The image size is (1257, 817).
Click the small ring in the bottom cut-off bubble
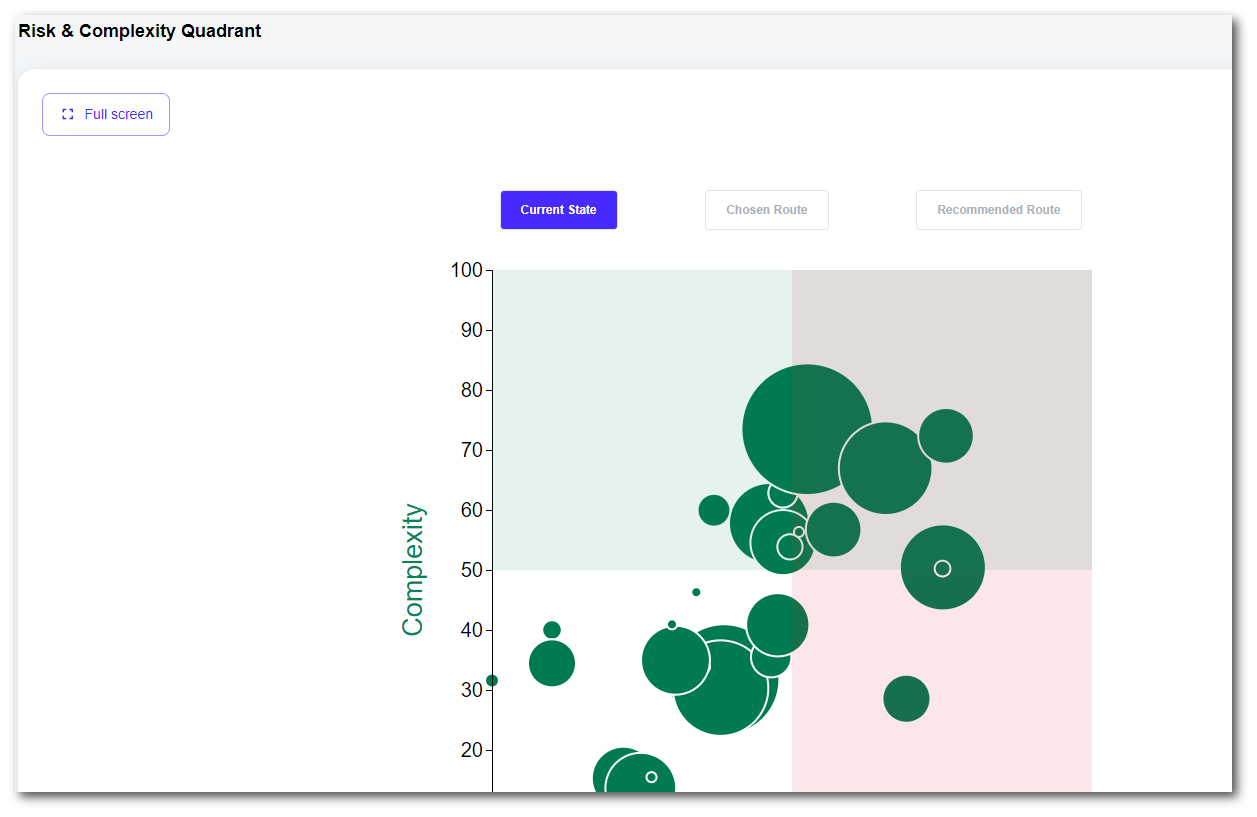point(651,777)
